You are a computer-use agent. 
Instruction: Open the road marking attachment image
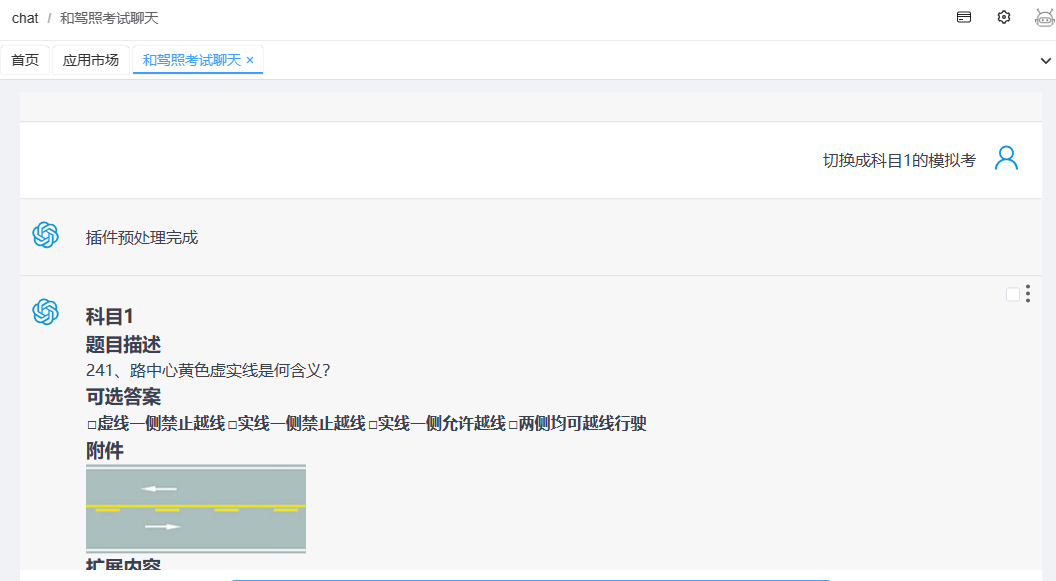point(196,508)
